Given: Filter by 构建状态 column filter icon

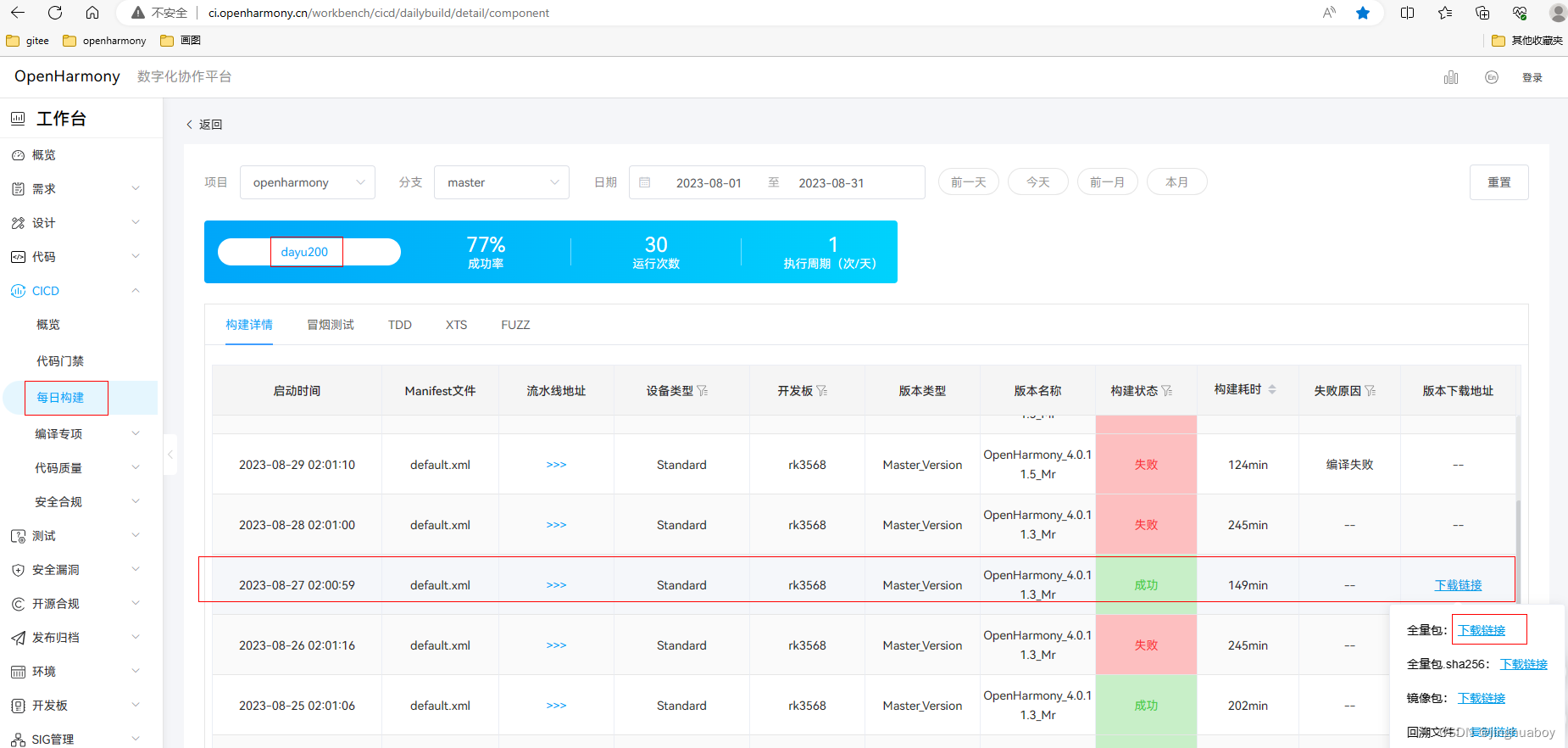Looking at the screenshot, I should pyautogui.click(x=1167, y=391).
